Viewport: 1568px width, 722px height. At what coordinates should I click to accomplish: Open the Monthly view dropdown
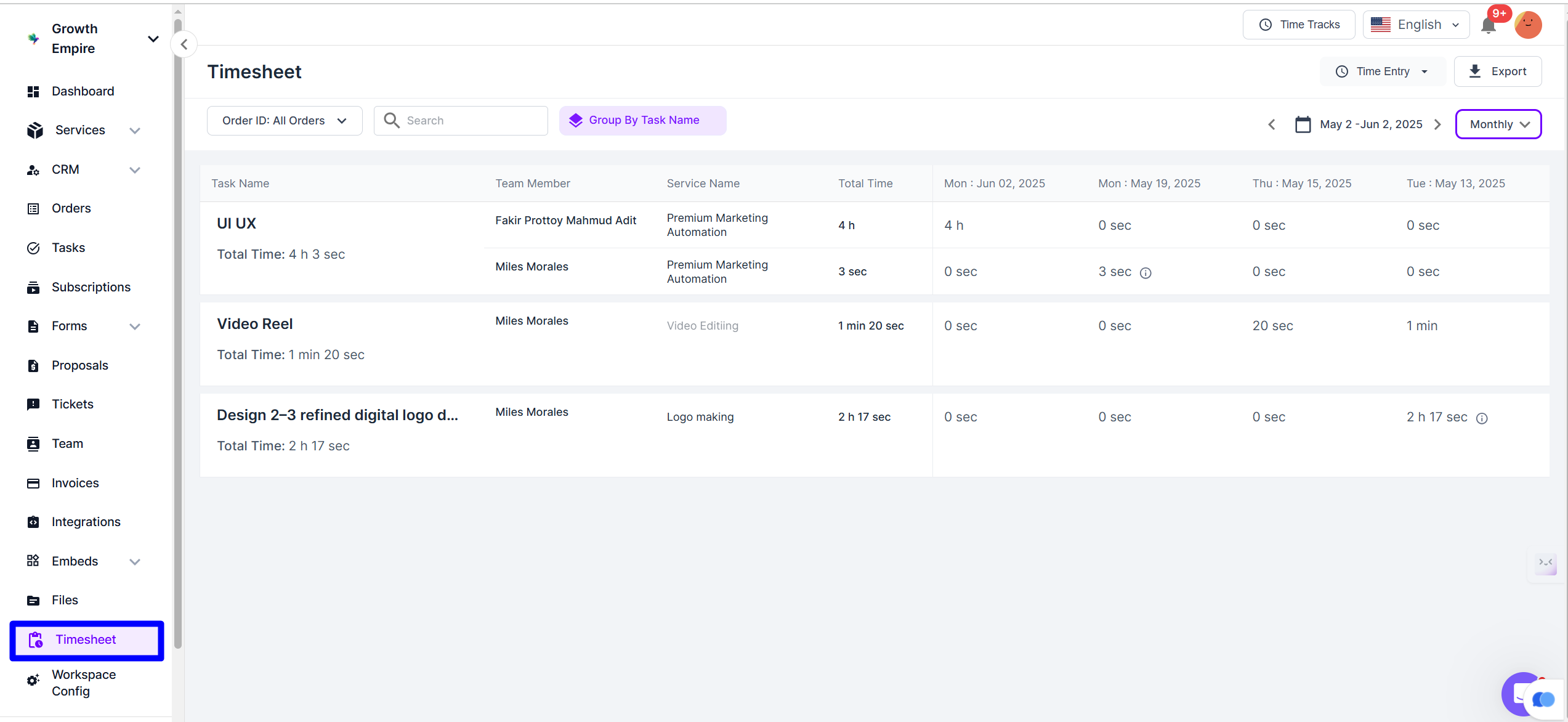coord(1498,124)
